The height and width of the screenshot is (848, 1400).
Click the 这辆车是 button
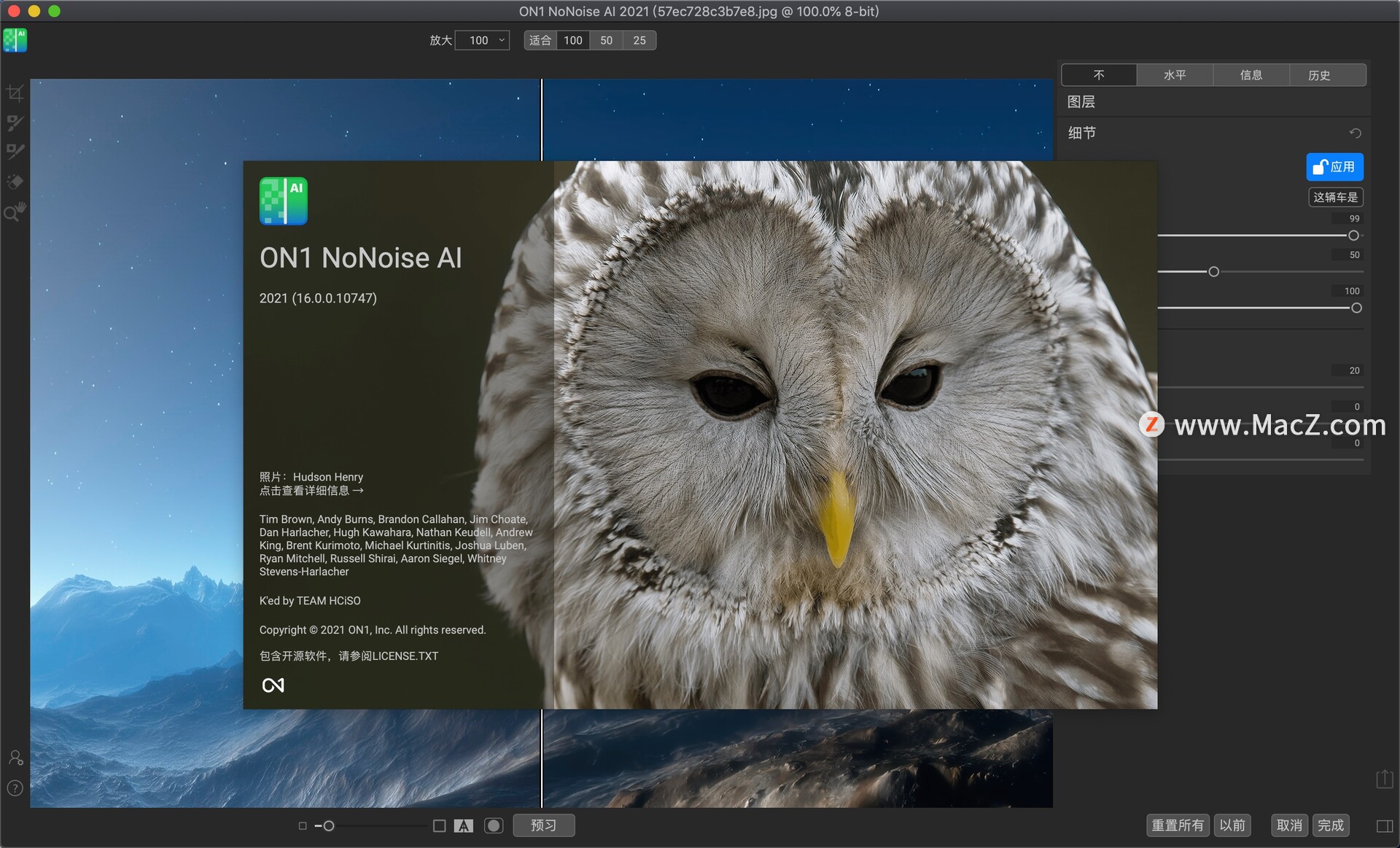pos(1335,198)
